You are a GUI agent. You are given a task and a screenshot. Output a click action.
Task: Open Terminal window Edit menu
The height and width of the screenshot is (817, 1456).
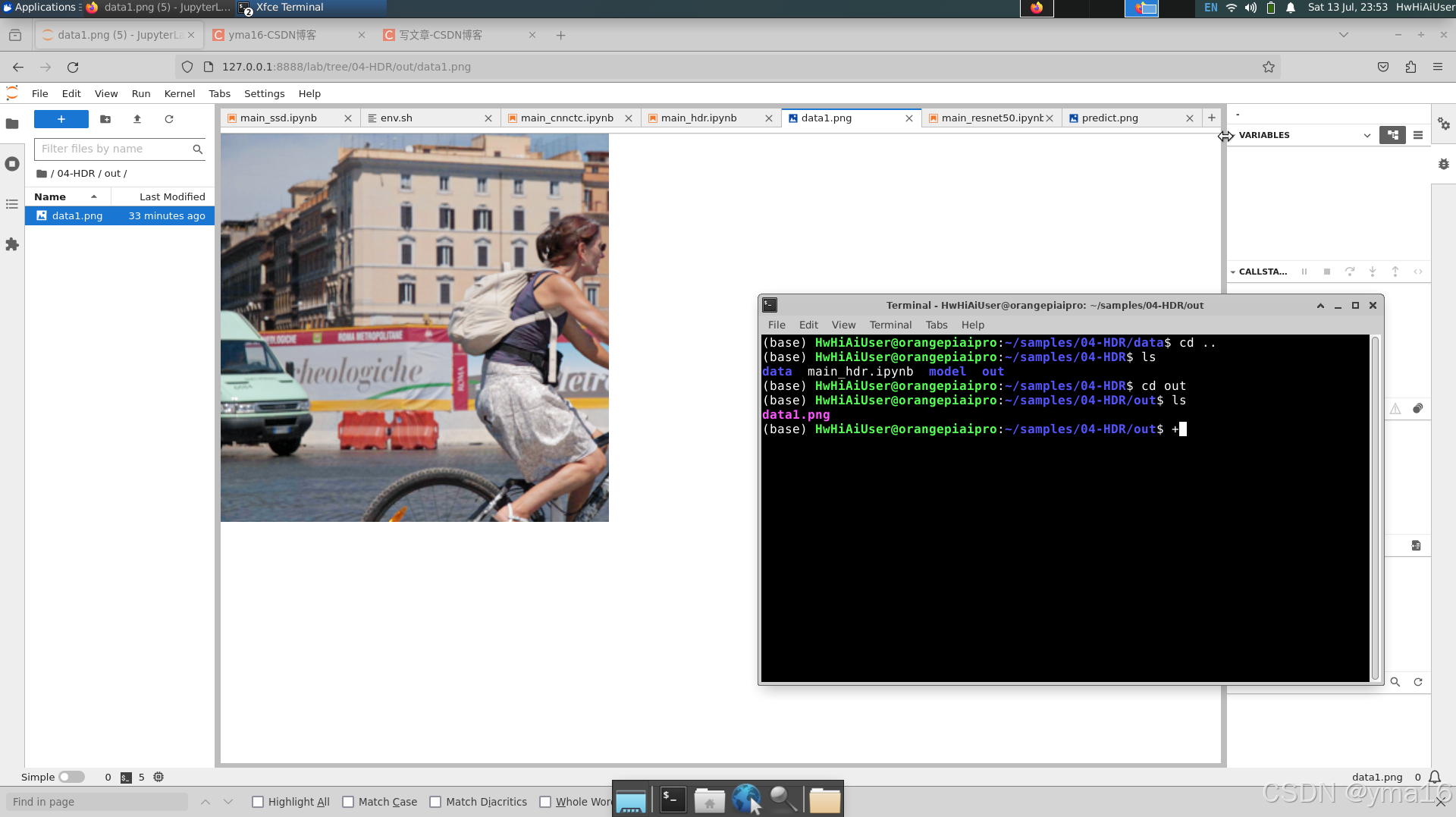tap(808, 325)
